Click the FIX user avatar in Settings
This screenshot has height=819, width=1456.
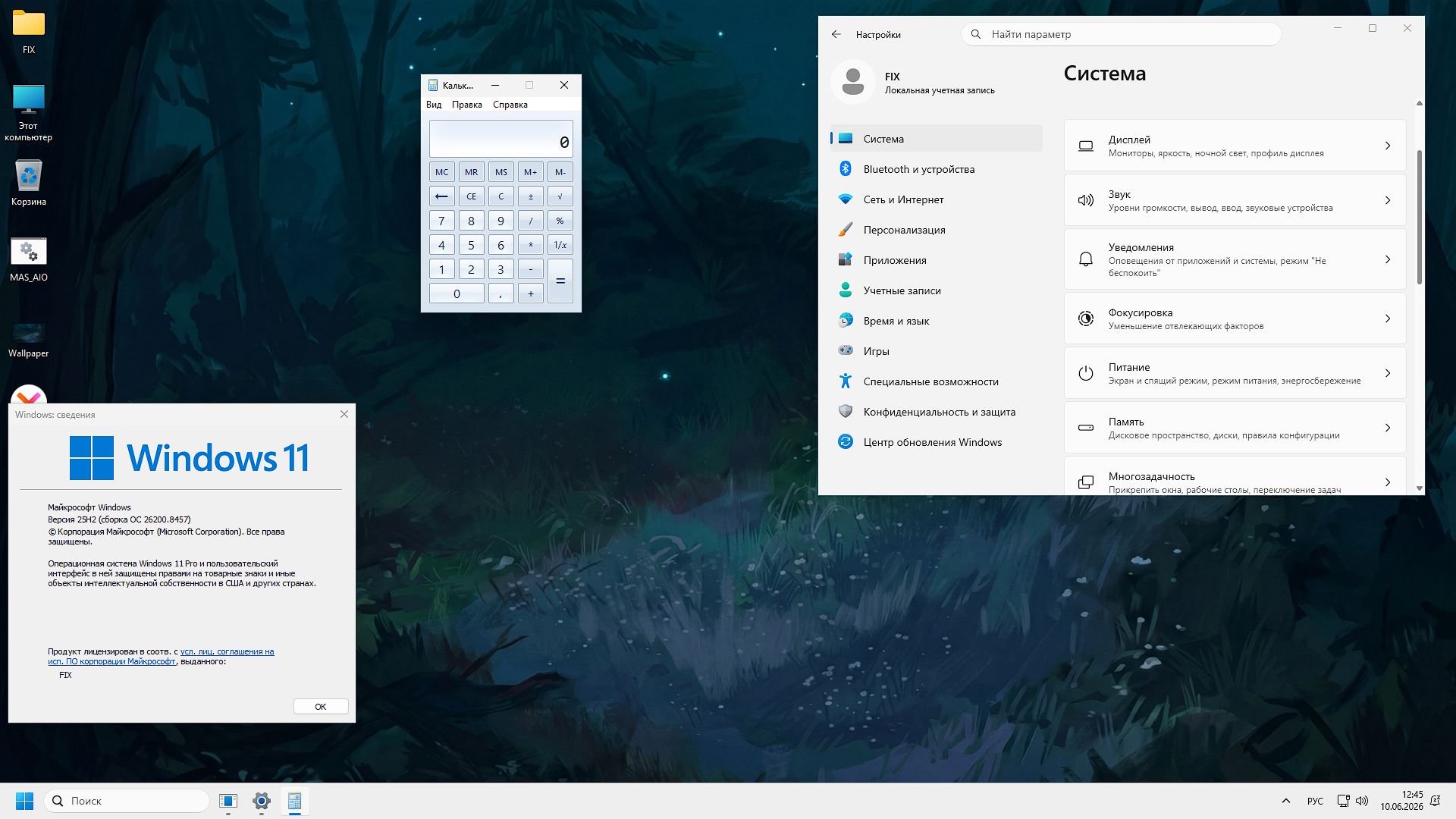tap(853, 82)
